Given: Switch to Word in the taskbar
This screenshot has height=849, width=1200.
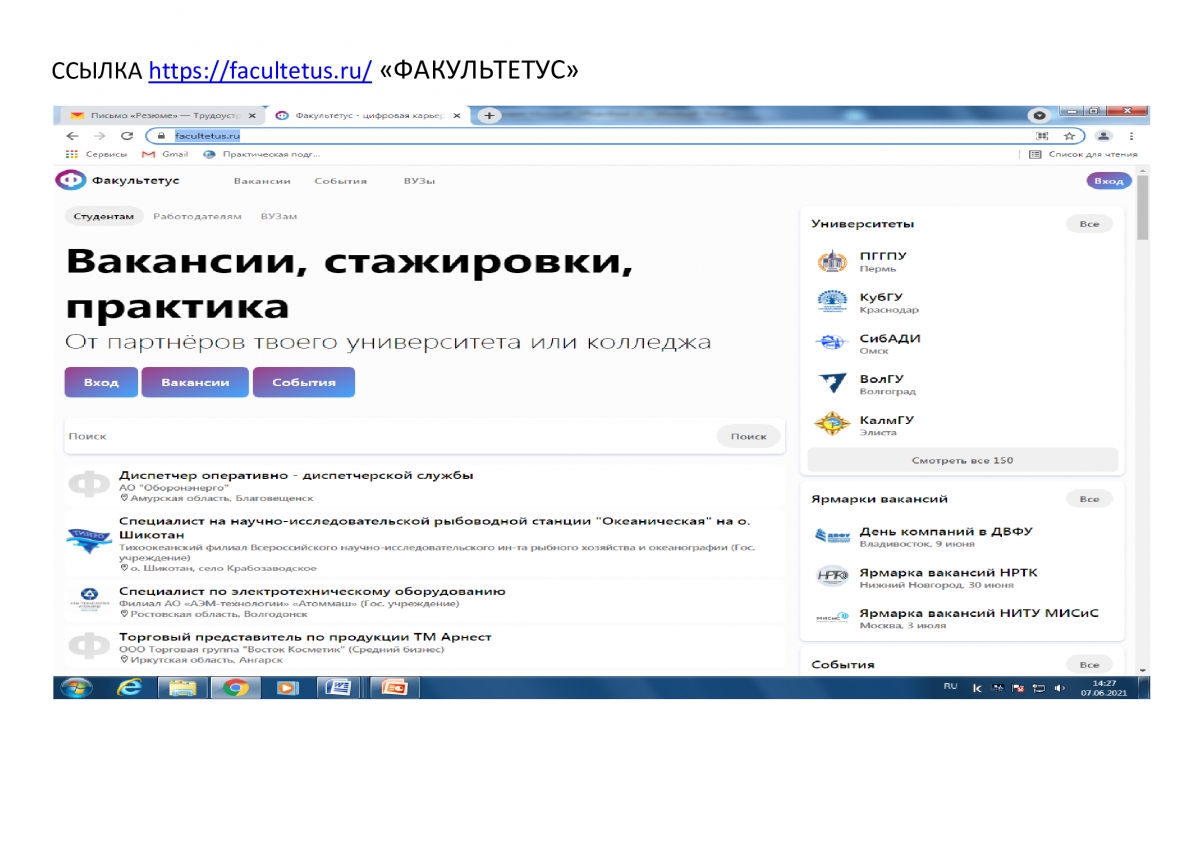Looking at the screenshot, I should tap(338, 687).
